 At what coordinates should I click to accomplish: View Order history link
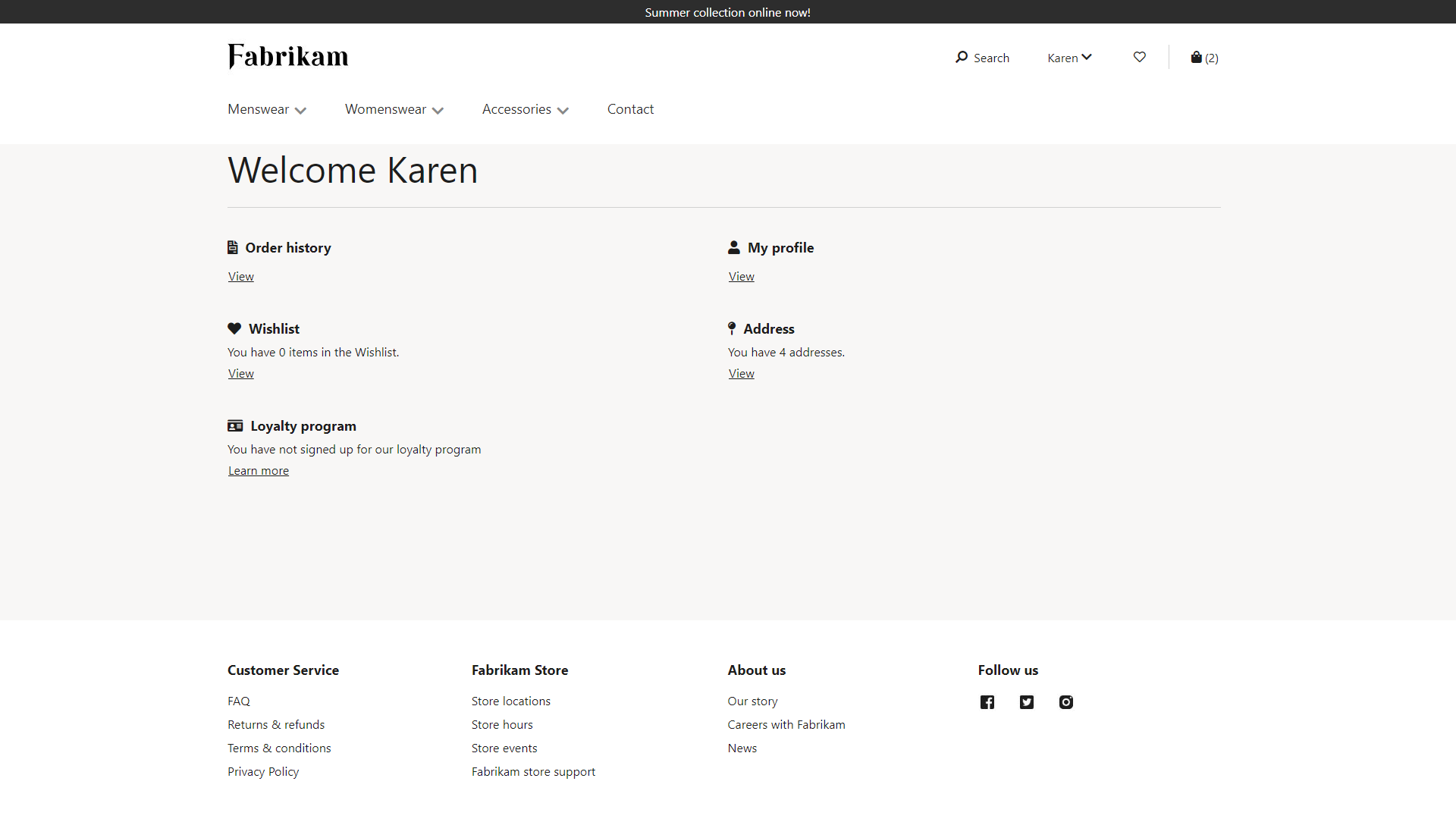tap(240, 276)
